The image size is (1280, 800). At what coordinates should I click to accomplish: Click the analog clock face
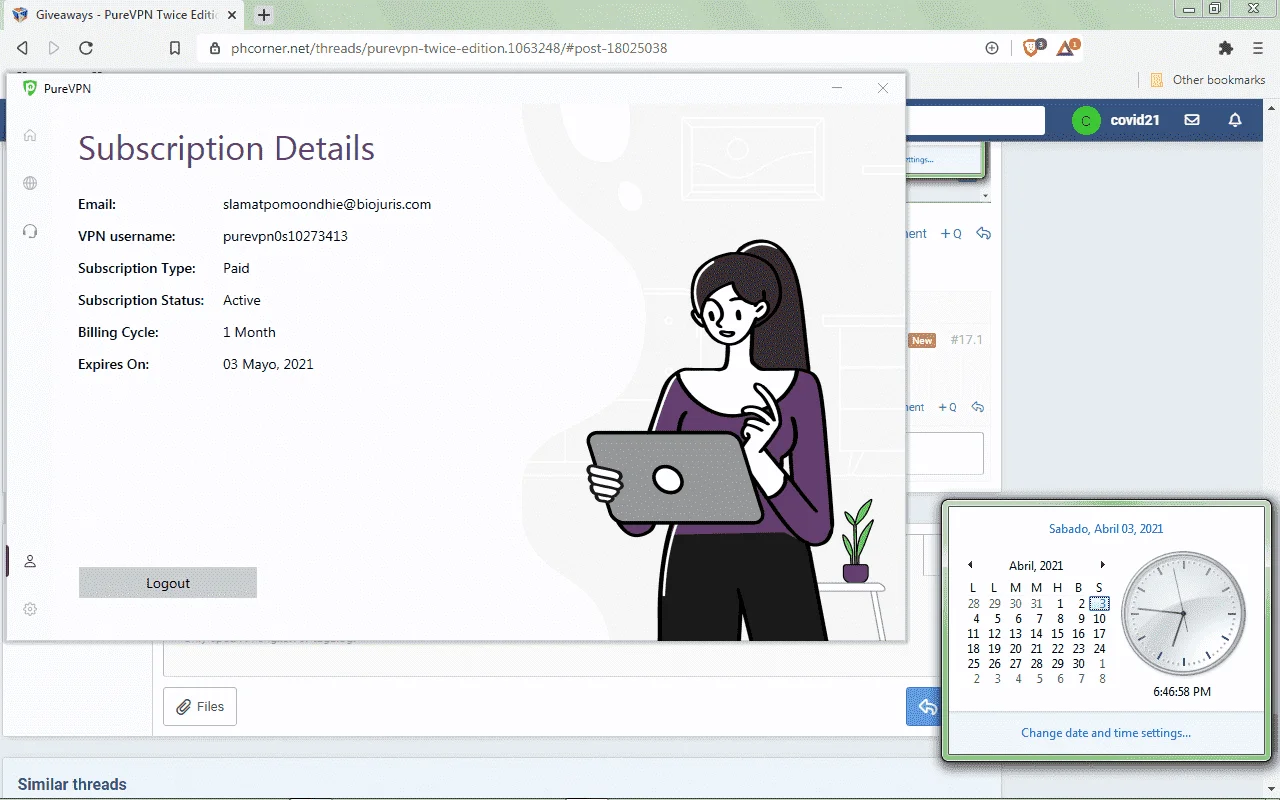coord(1183,612)
